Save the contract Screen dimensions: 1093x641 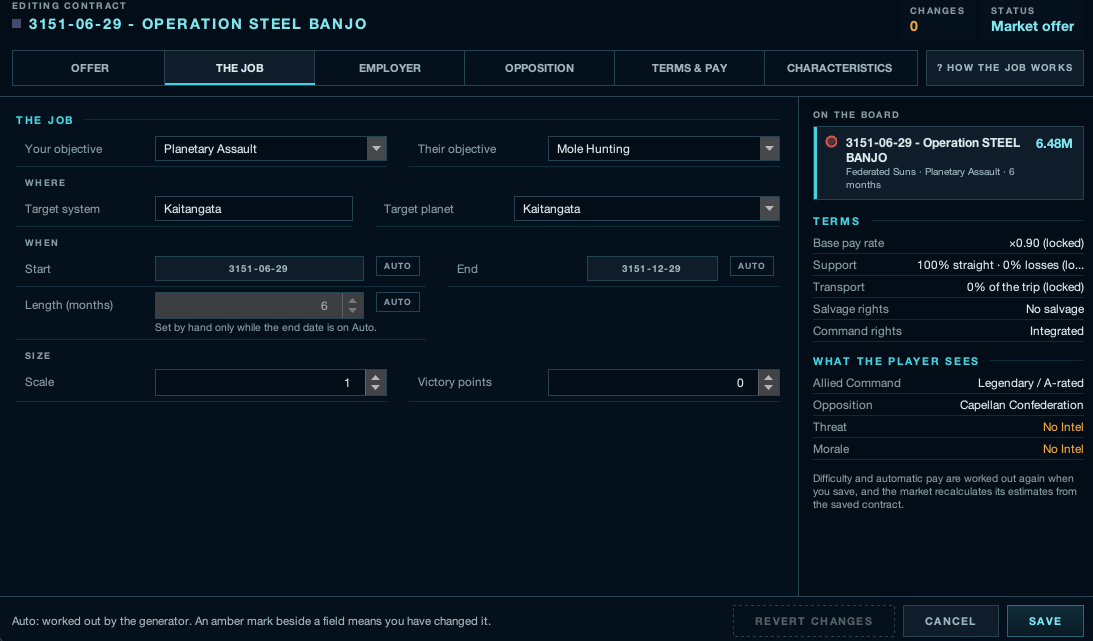pyautogui.click(x=1045, y=621)
